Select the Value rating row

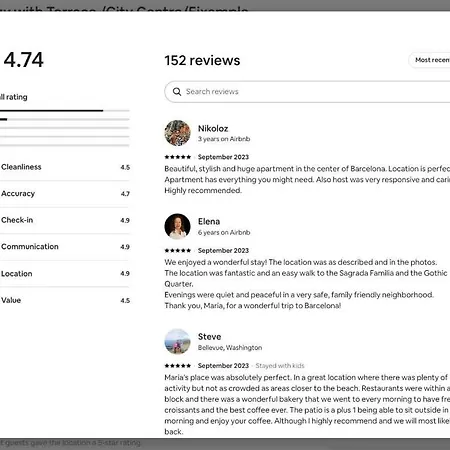pos(65,300)
